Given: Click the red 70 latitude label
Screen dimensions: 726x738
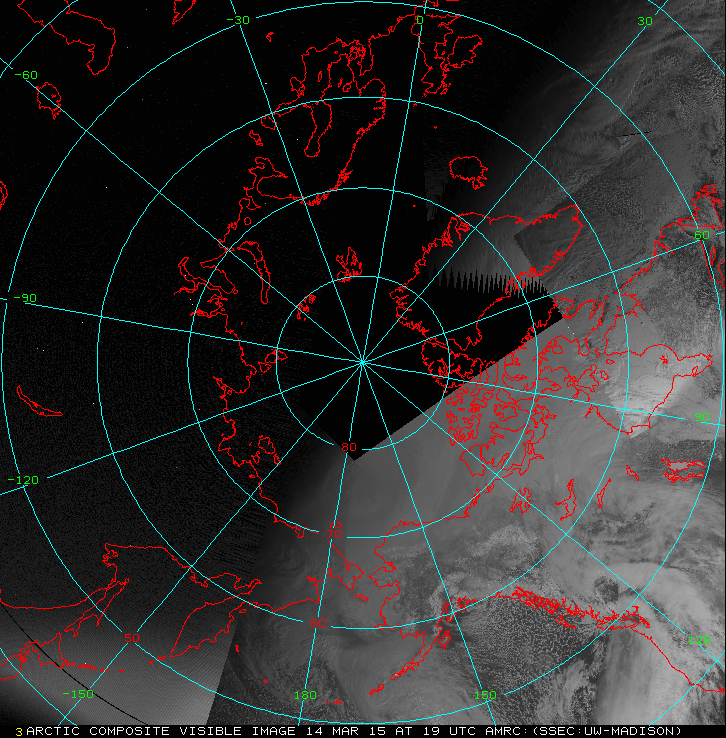Looking at the screenshot, I should (x=334, y=534).
